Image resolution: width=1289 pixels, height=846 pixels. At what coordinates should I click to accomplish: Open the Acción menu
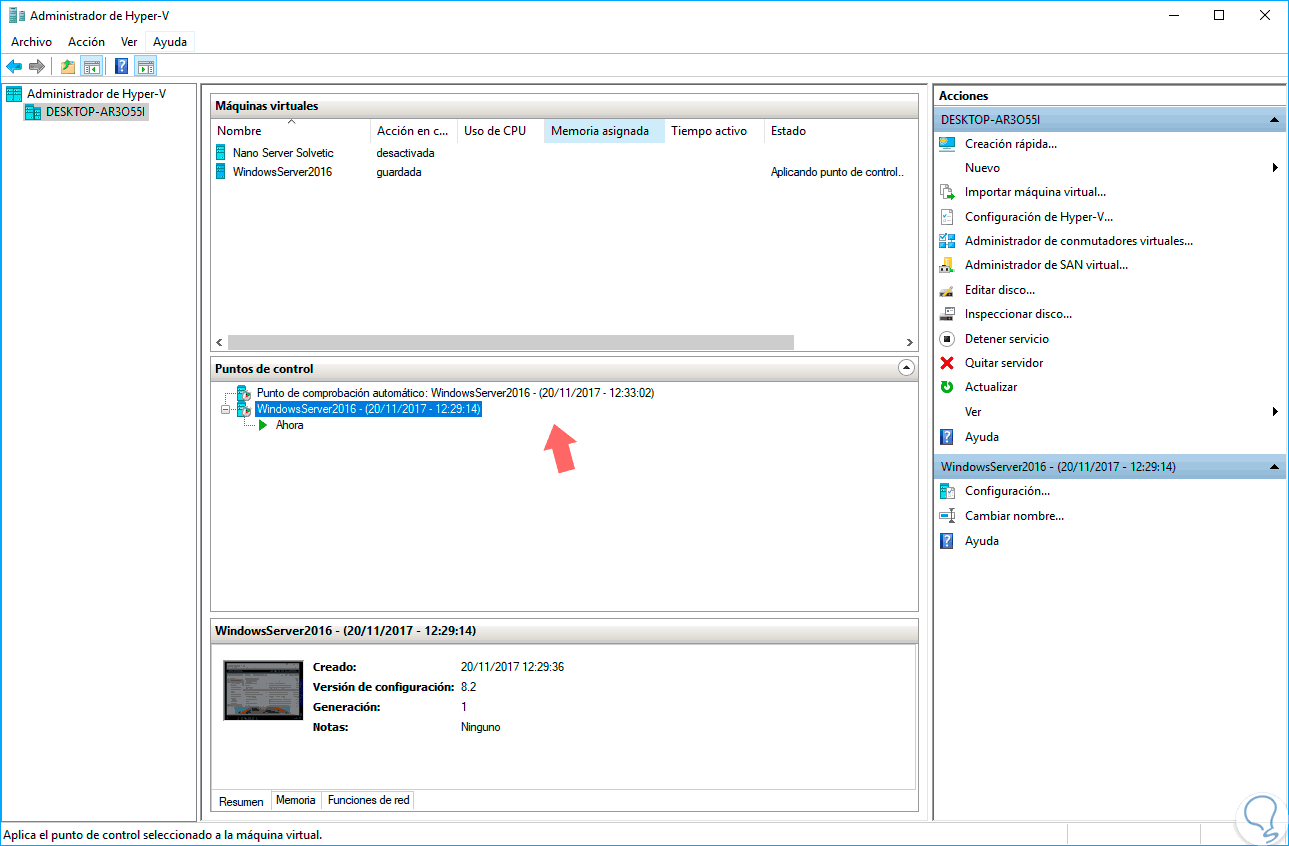(x=86, y=42)
